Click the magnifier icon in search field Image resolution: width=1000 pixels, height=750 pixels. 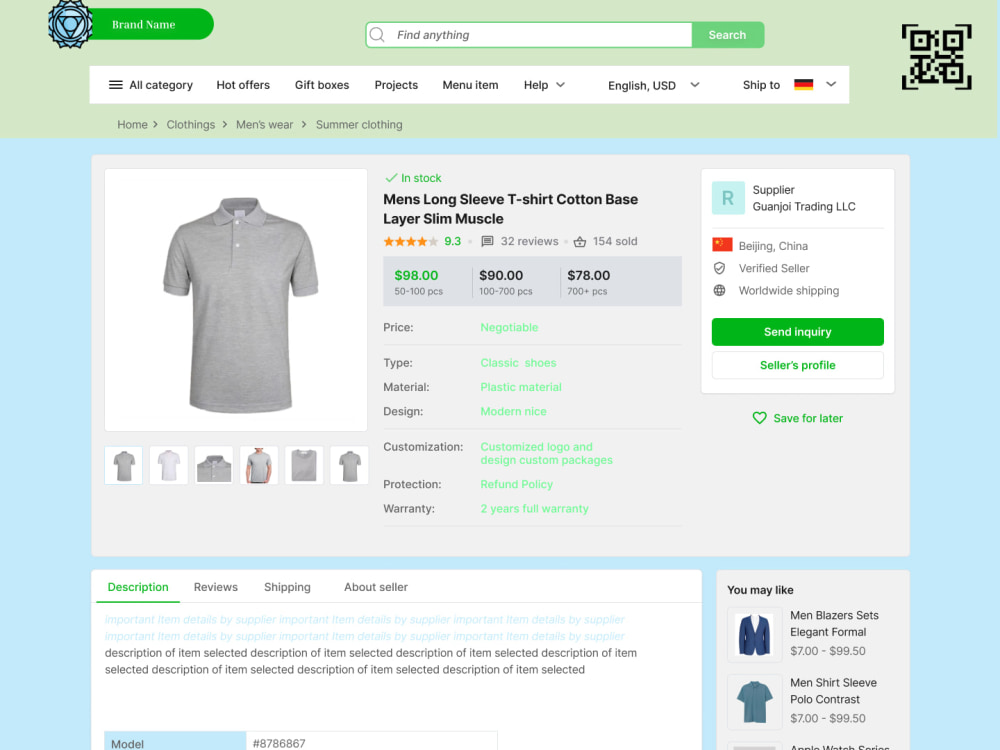pyautogui.click(x=378, y=34)
